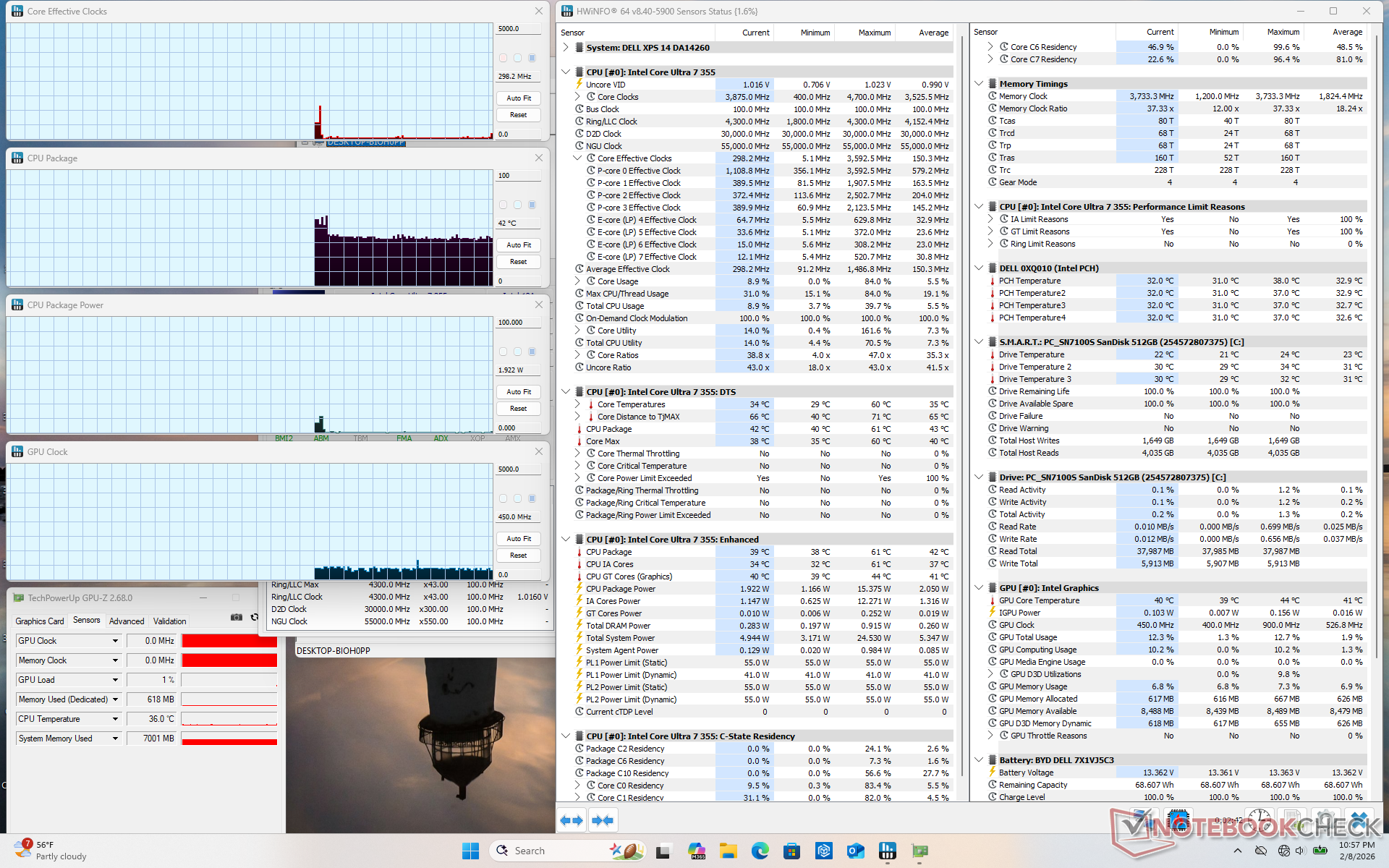1389x868 pixels.
Task: Collapse the Memory Timings section
Action: 979,84
